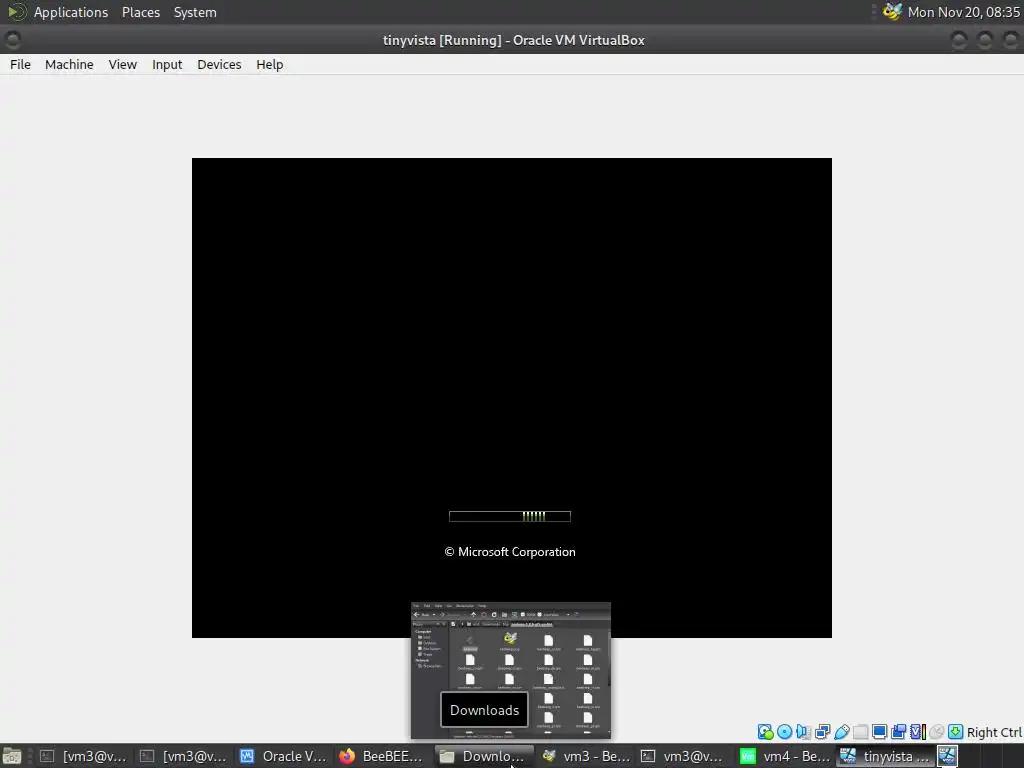Open the Devices menu

click(219, 65)
